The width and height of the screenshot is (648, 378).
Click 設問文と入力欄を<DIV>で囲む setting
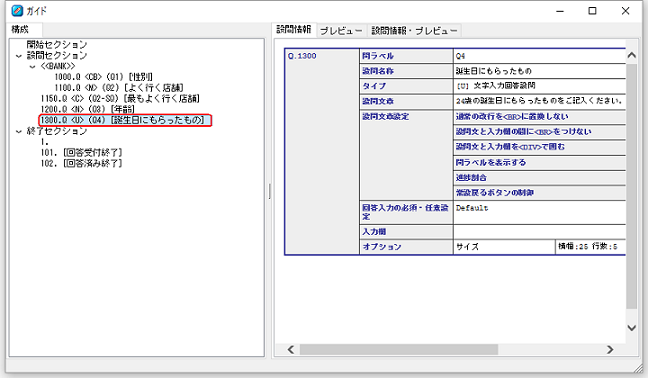(x=540, y=147)
